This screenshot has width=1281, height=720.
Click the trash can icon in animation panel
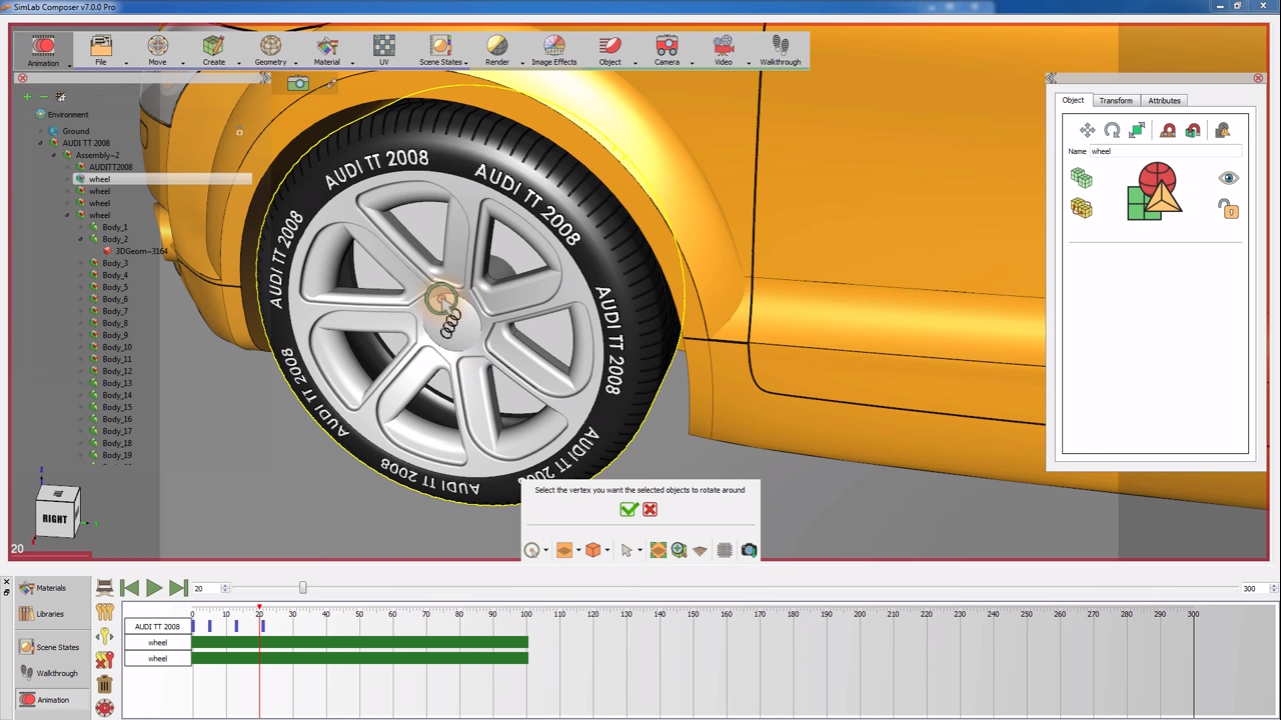(x=104, y=684)
